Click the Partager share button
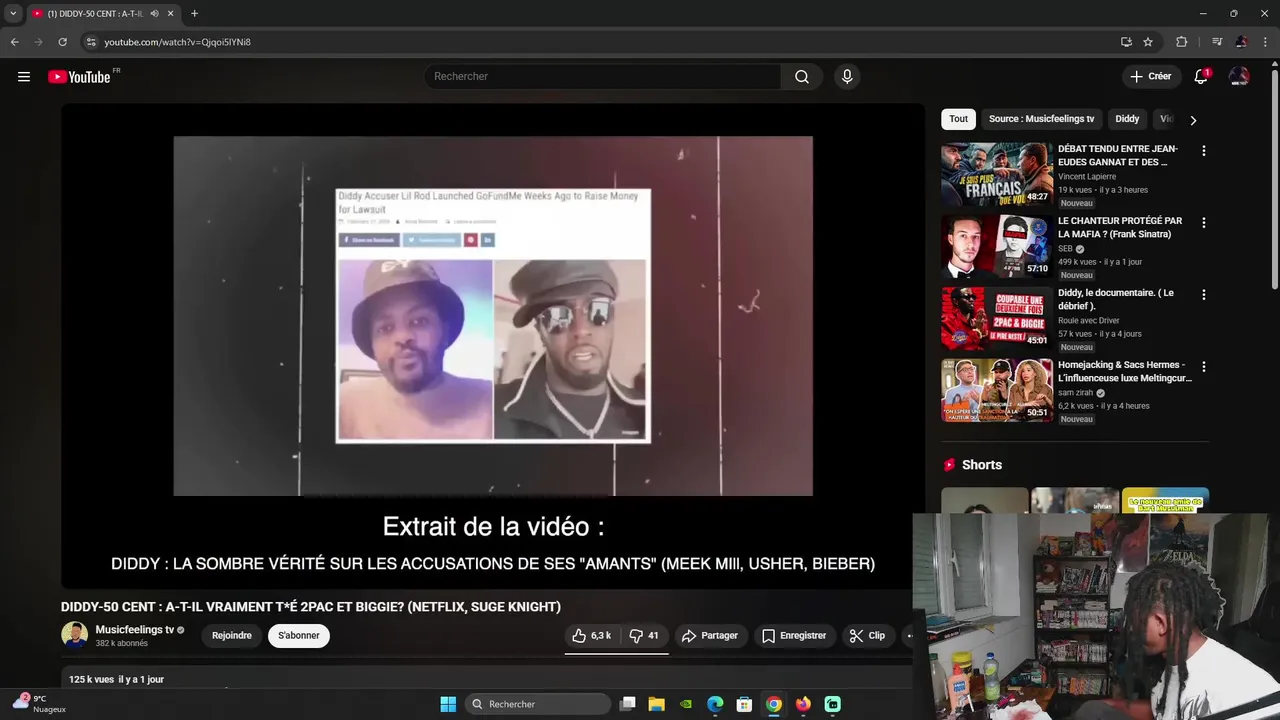 pos(709,636)
